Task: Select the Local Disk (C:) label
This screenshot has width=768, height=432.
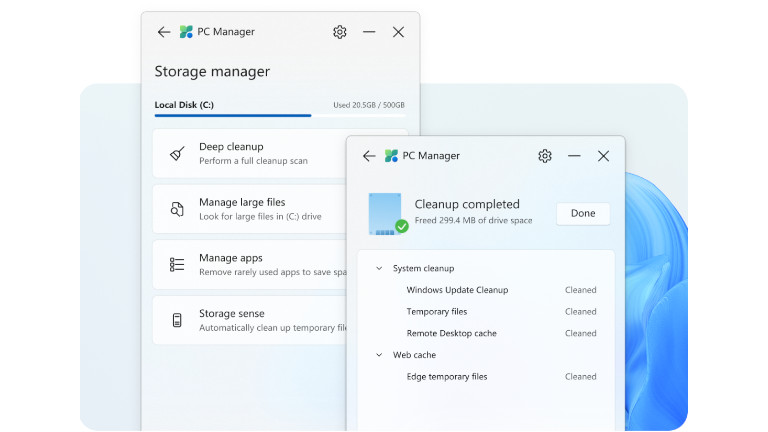Action: tap(184, 105)
